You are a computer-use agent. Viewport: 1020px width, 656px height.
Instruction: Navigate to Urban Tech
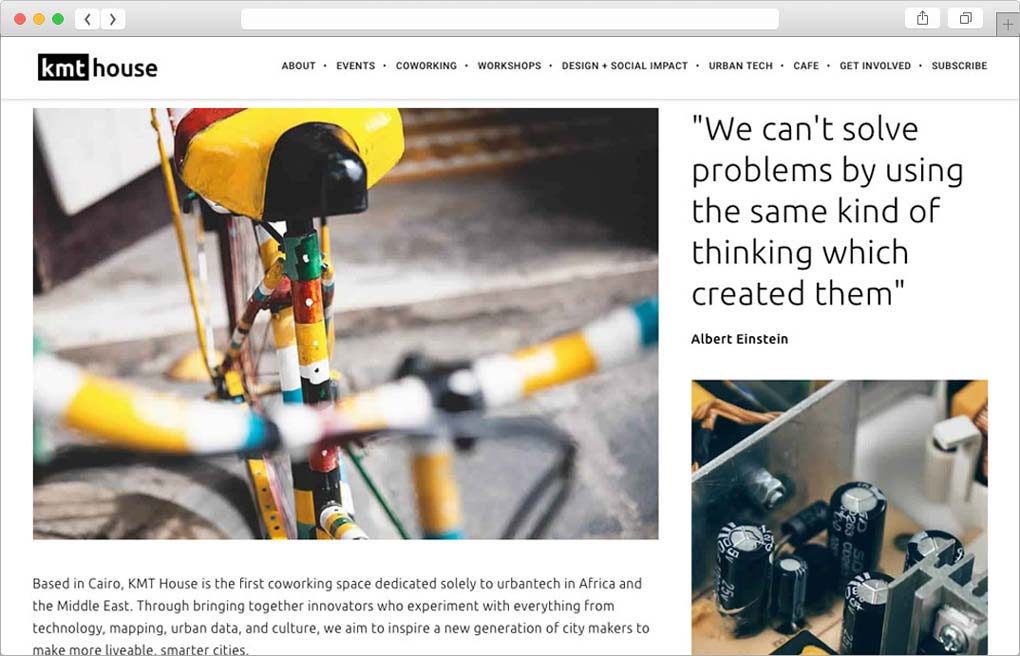740,66
